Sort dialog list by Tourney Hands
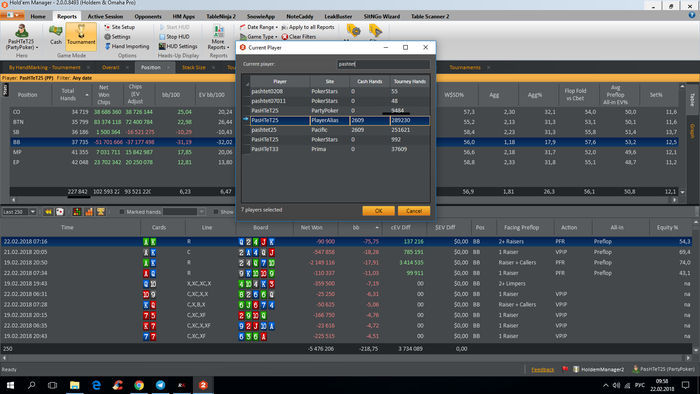 409,81
